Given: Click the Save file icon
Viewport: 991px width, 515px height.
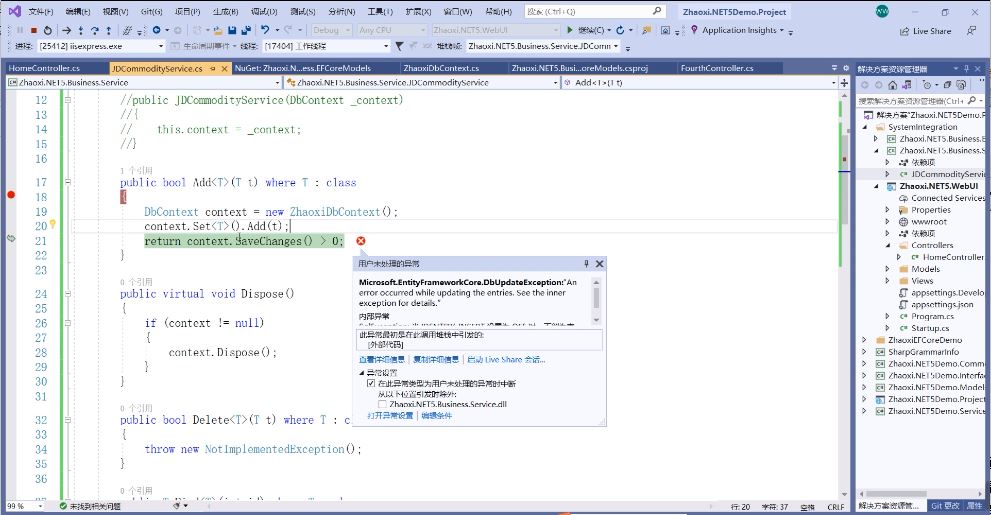Looking at the screenshot, I should tap(232, 30).
